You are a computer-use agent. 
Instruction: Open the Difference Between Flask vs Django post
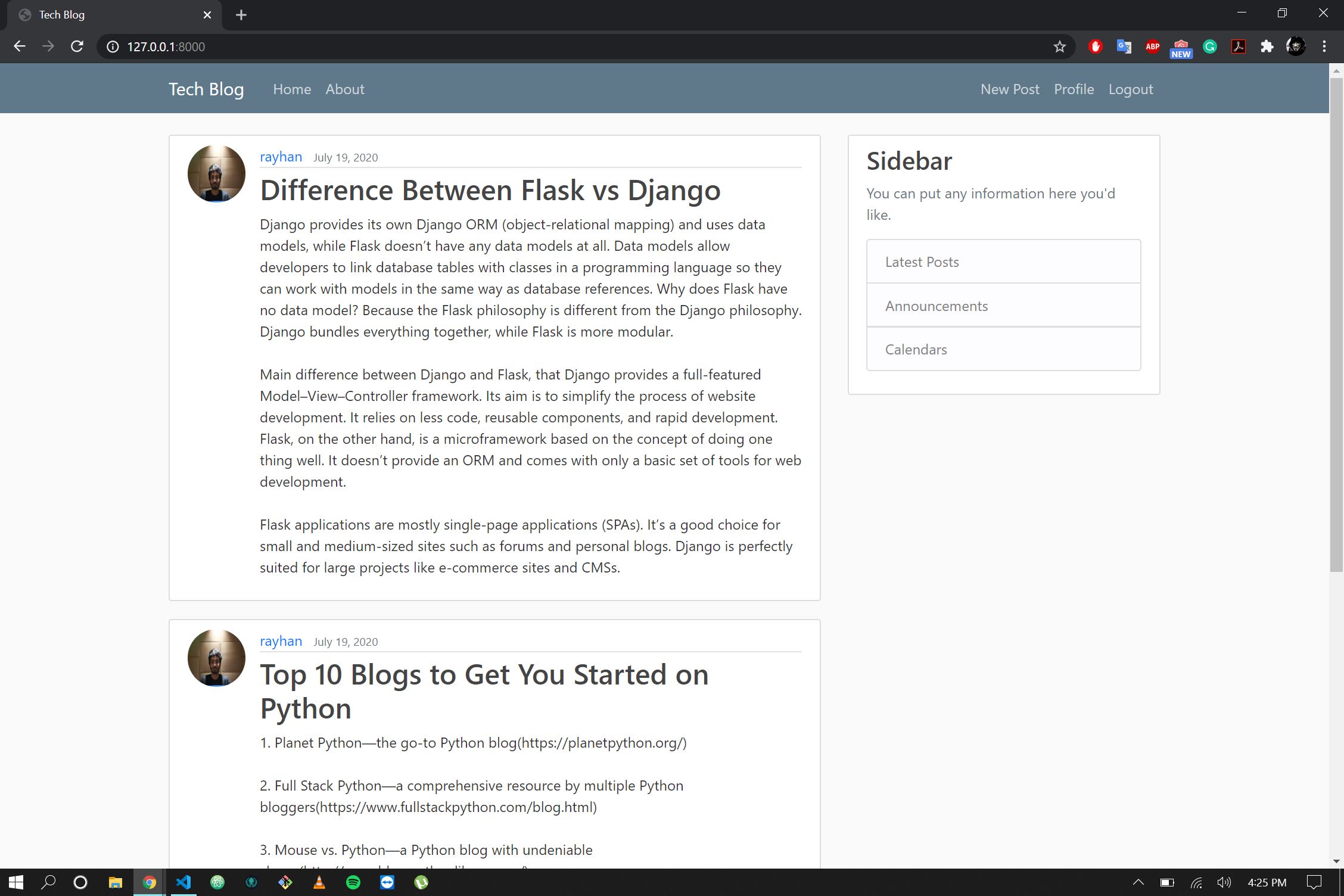(x=490, y=191)
